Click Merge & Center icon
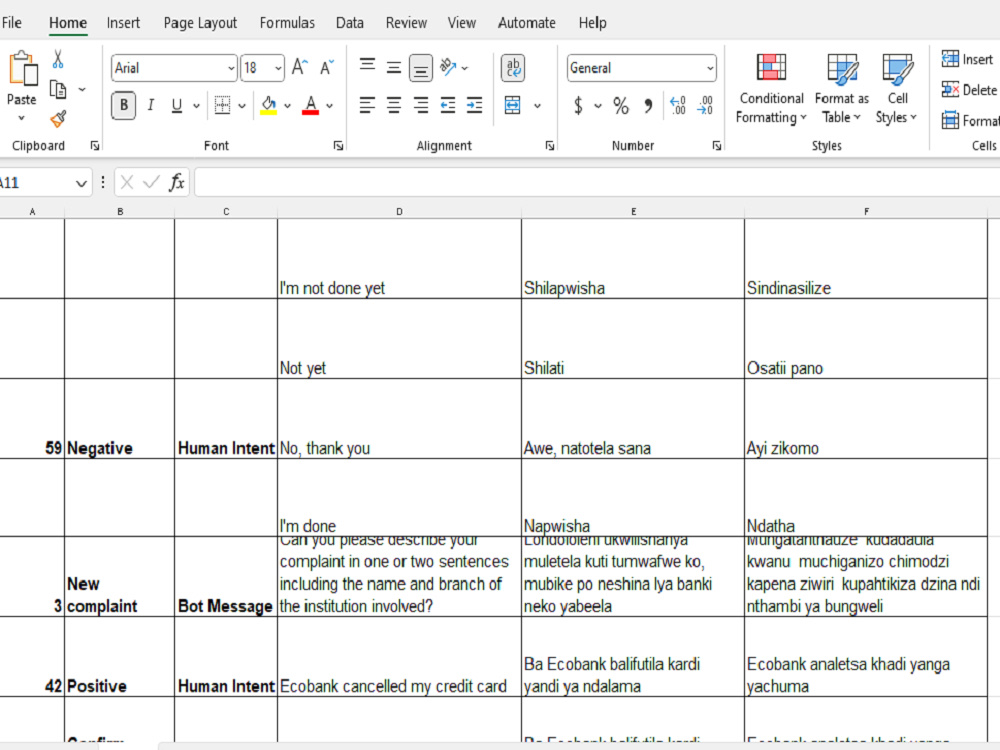This screenshot has width=1000, height=750. pos(513,105)
